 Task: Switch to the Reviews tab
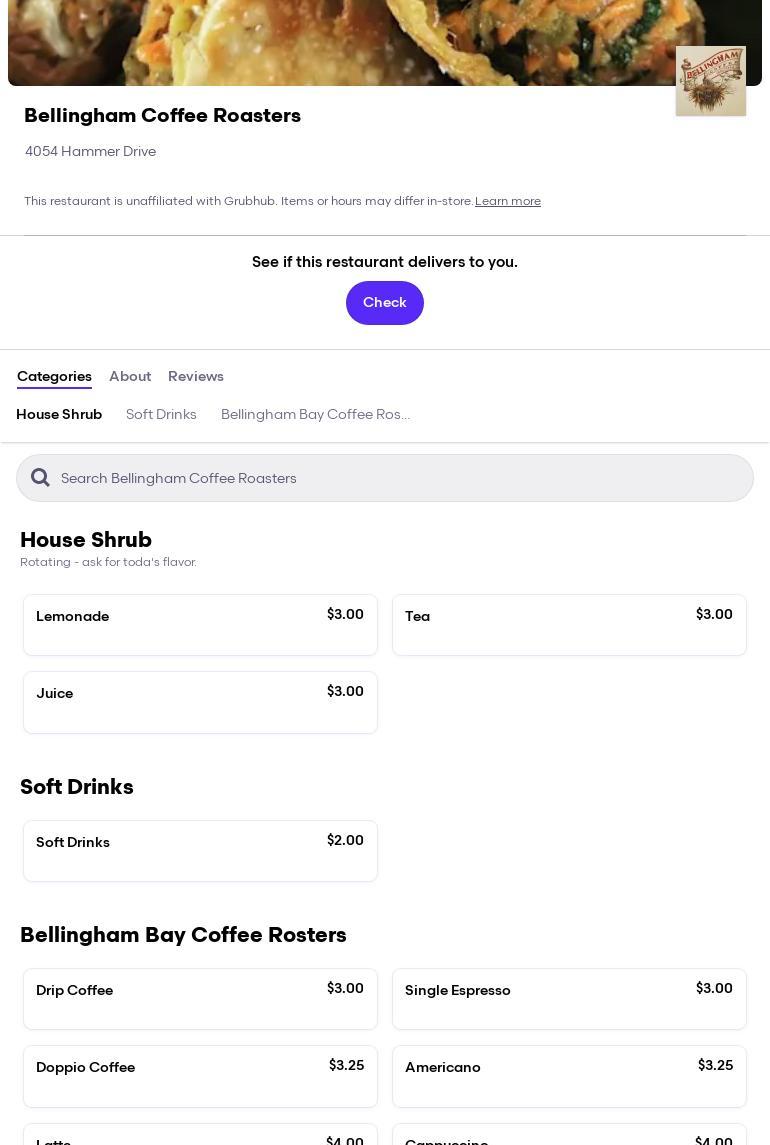196,376
